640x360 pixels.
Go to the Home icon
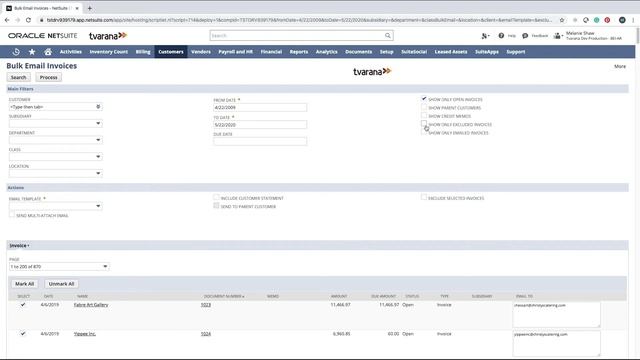(x=48, y=52)
